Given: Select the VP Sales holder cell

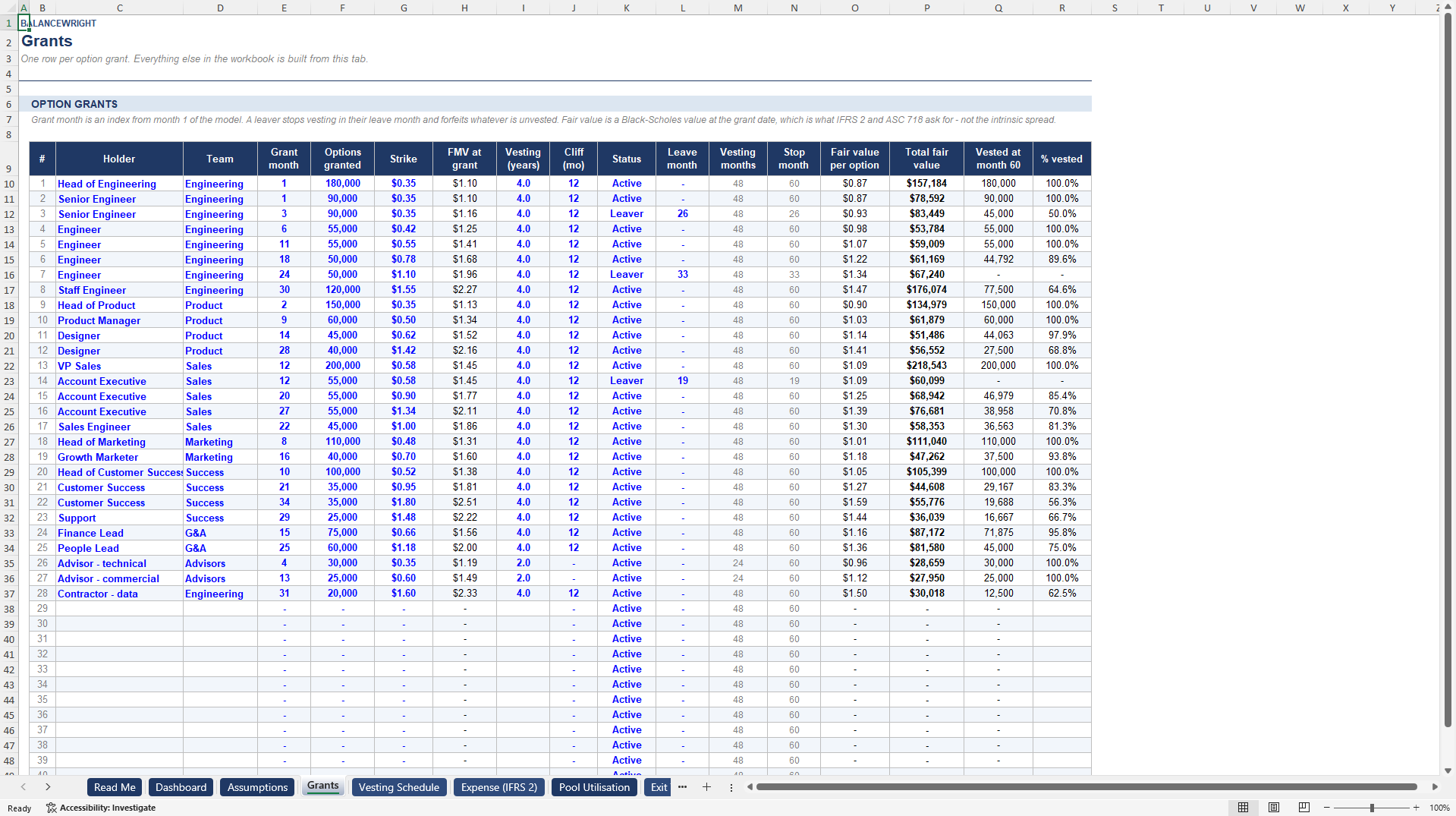Looking at the screenshot, I should 119,366.
